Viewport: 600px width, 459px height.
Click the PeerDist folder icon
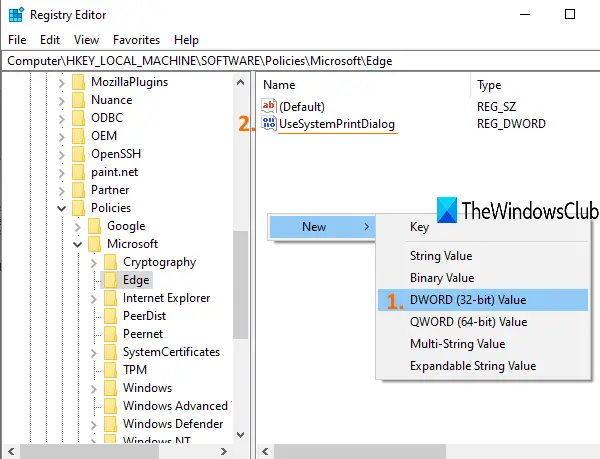[x=111, y=316]
